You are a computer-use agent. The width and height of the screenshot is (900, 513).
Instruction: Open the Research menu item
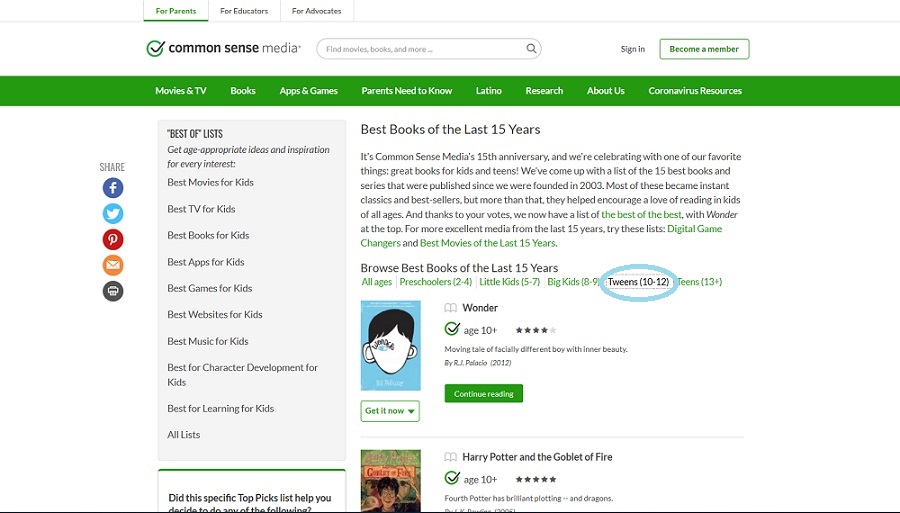click(x=544, y=91)
